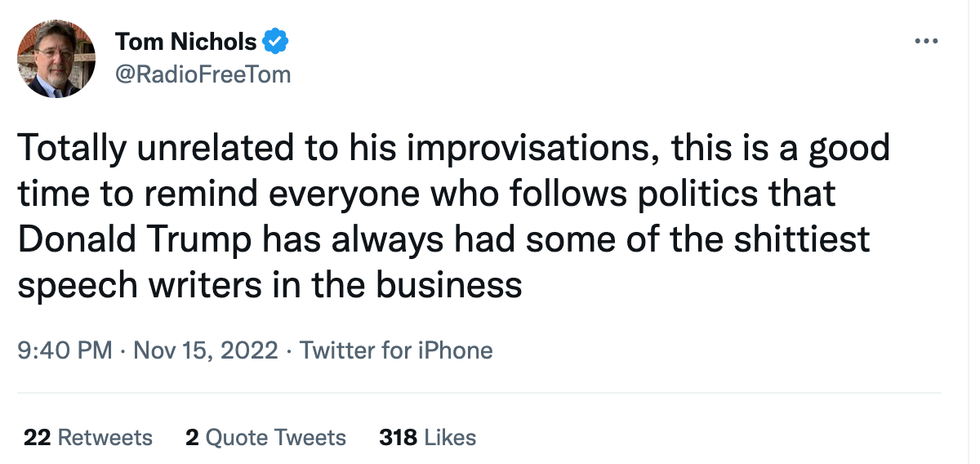View the 22 Retweets list
The width and height of the screenshot is (980, 464).
88,437
